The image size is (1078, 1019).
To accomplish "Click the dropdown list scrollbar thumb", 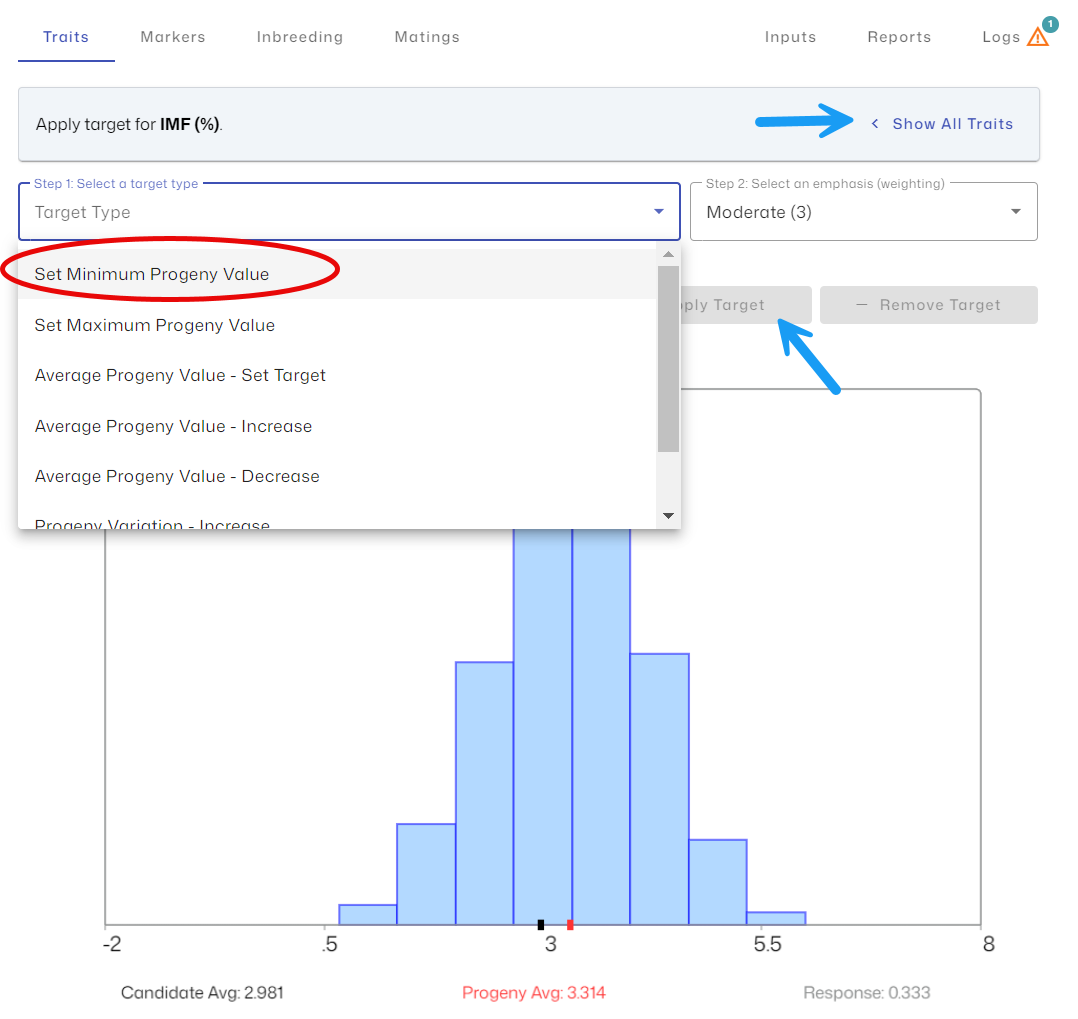I will (x=668, y=358).
